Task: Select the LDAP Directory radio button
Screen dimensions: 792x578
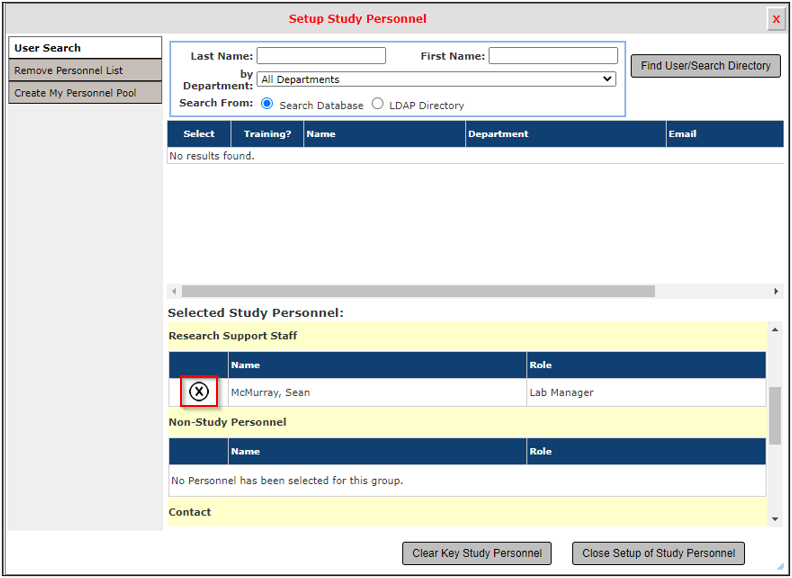Action: (377, 104)
